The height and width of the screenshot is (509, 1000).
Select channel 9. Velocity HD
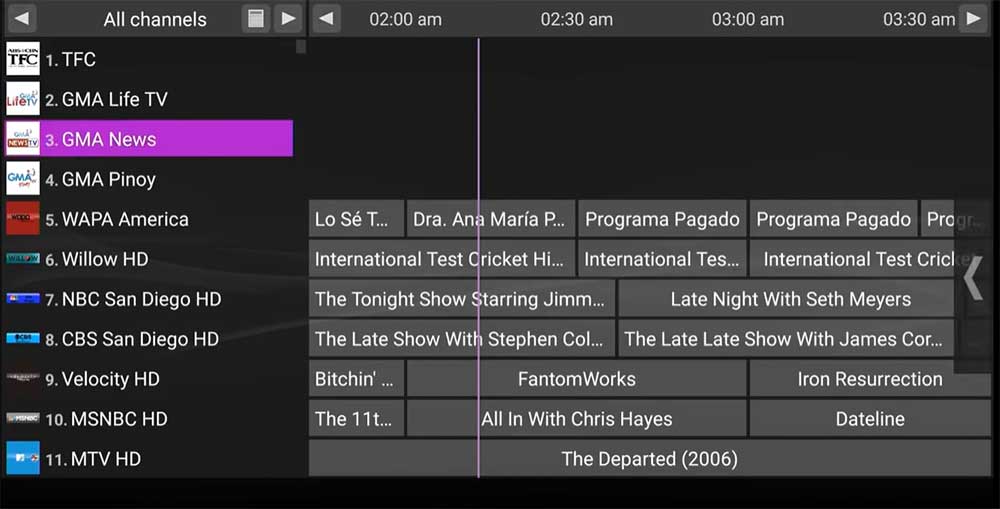tap(150, 378)
